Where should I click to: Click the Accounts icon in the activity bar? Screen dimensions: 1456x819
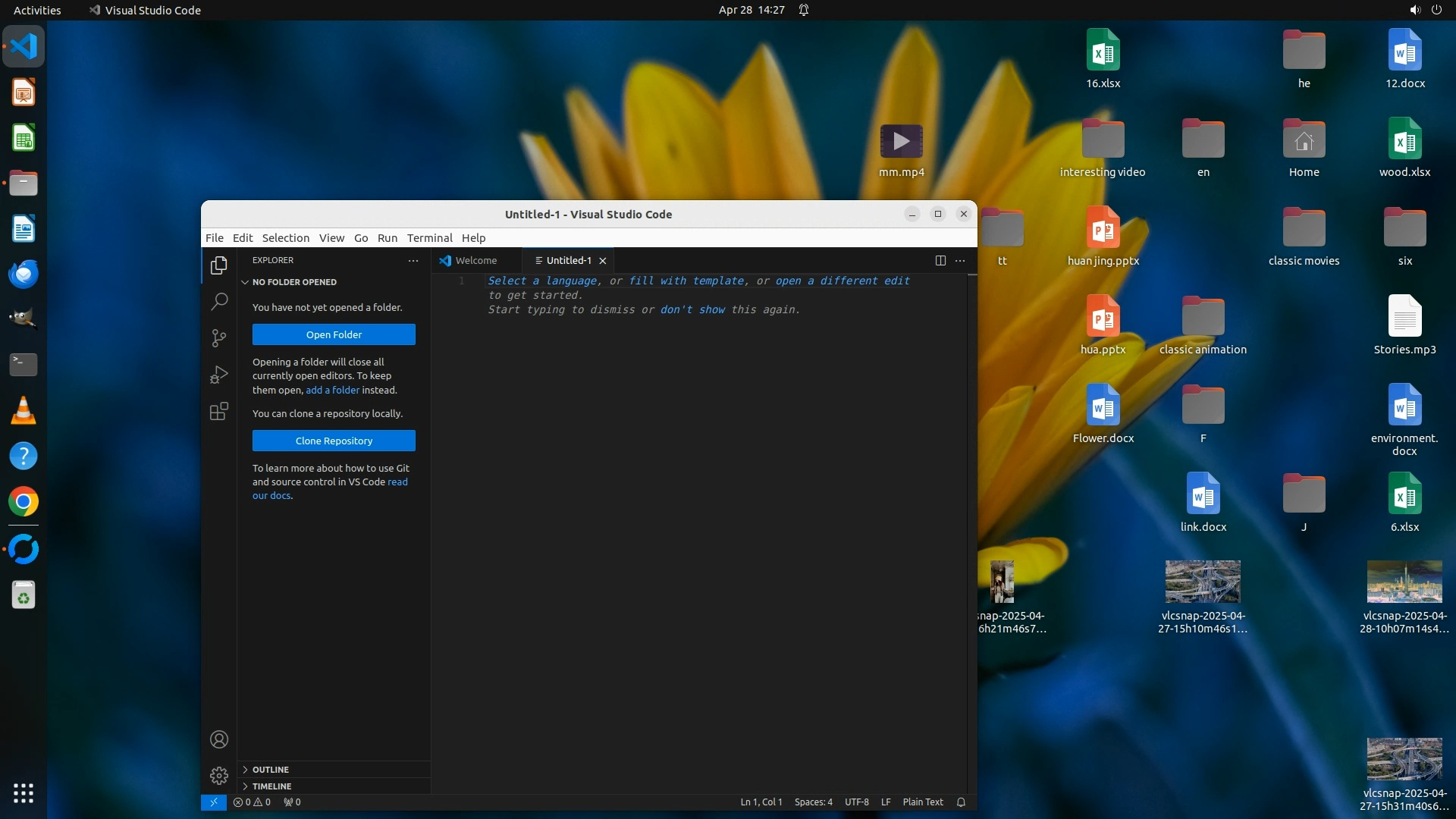(219, 739)
